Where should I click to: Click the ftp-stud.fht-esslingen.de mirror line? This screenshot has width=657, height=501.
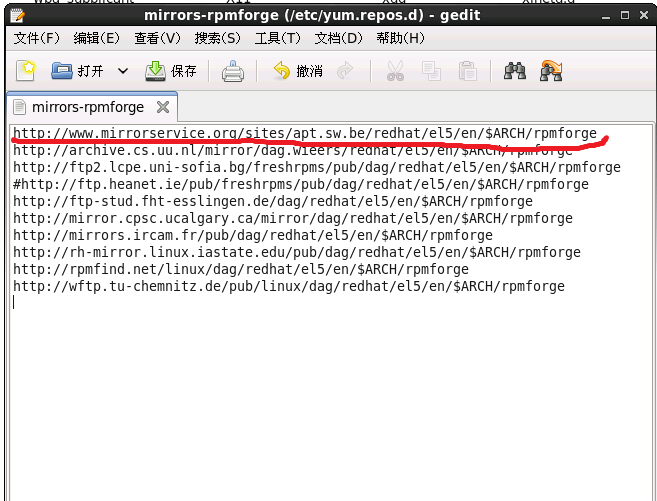pos(273,201)
